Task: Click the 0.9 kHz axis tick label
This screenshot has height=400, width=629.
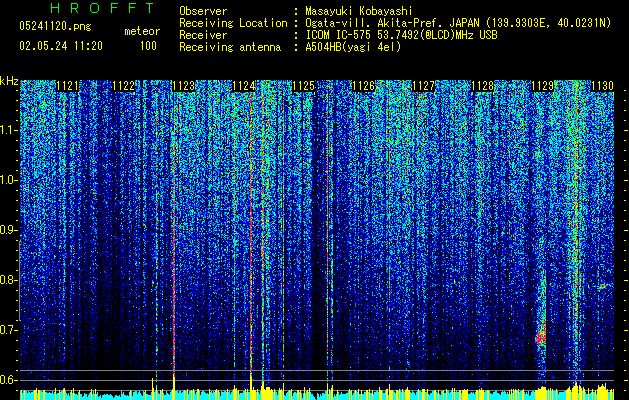Action: tap(8, 230)
